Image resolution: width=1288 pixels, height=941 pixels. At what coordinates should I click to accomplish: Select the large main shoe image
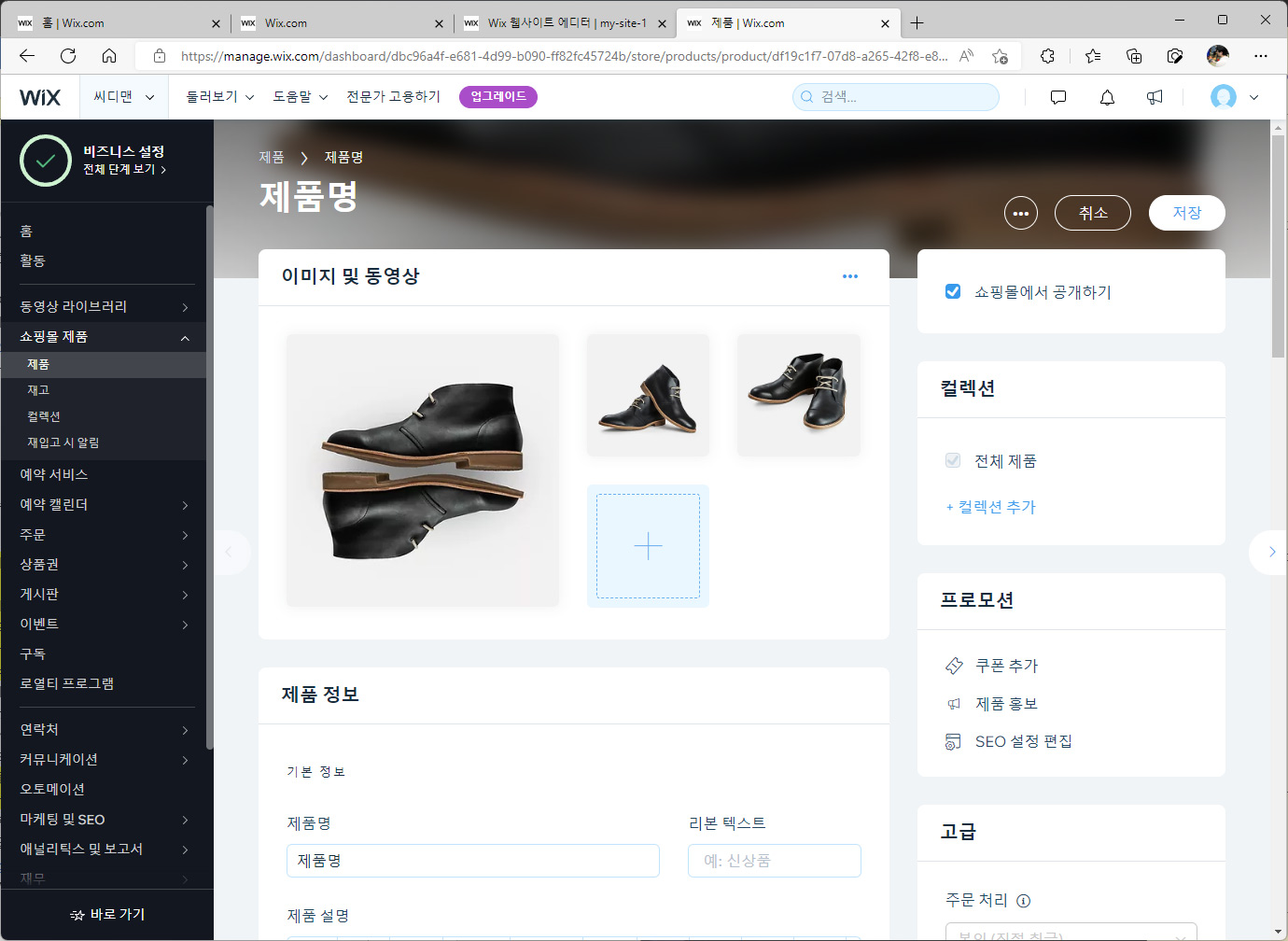point(423,470)
